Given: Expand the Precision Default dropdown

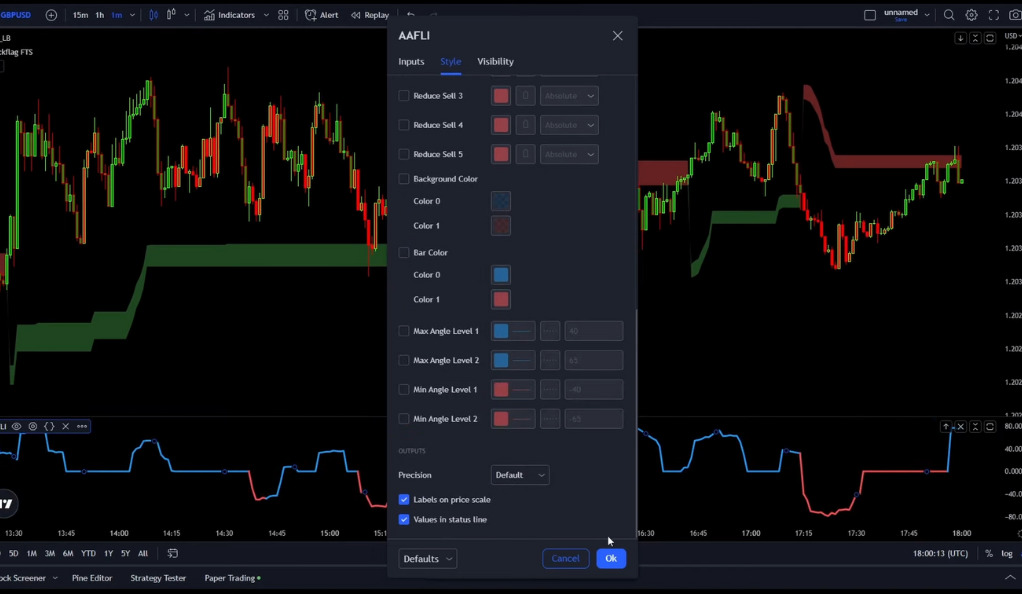Looking at the screenshot, I should click(519, 475).
